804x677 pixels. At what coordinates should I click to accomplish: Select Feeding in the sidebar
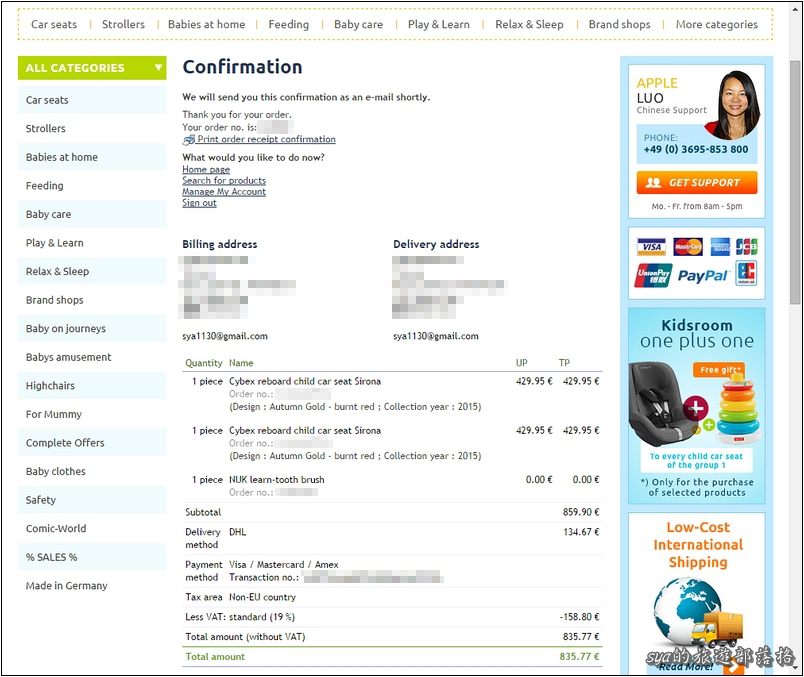pos(92,186)
